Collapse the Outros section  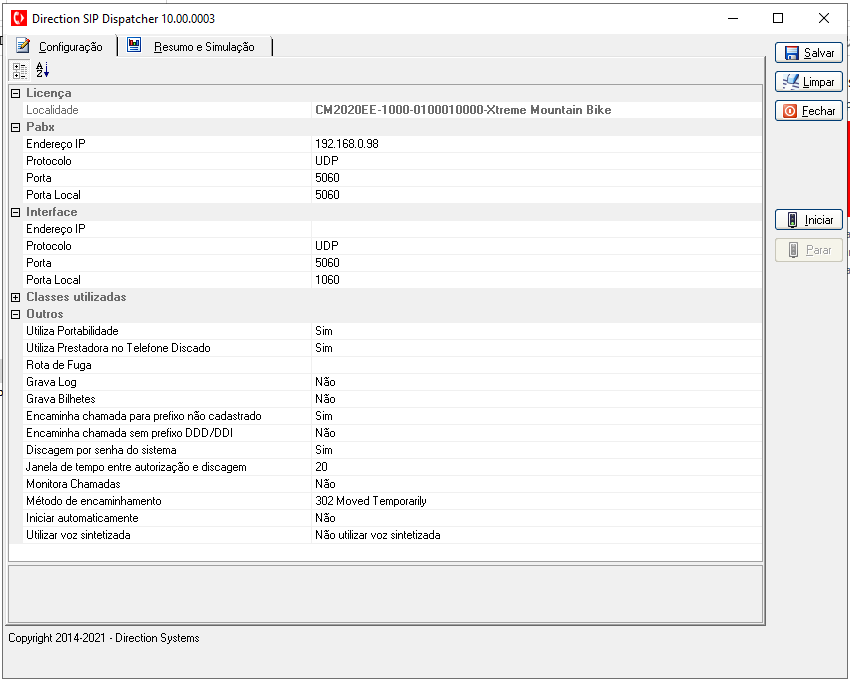16,315
